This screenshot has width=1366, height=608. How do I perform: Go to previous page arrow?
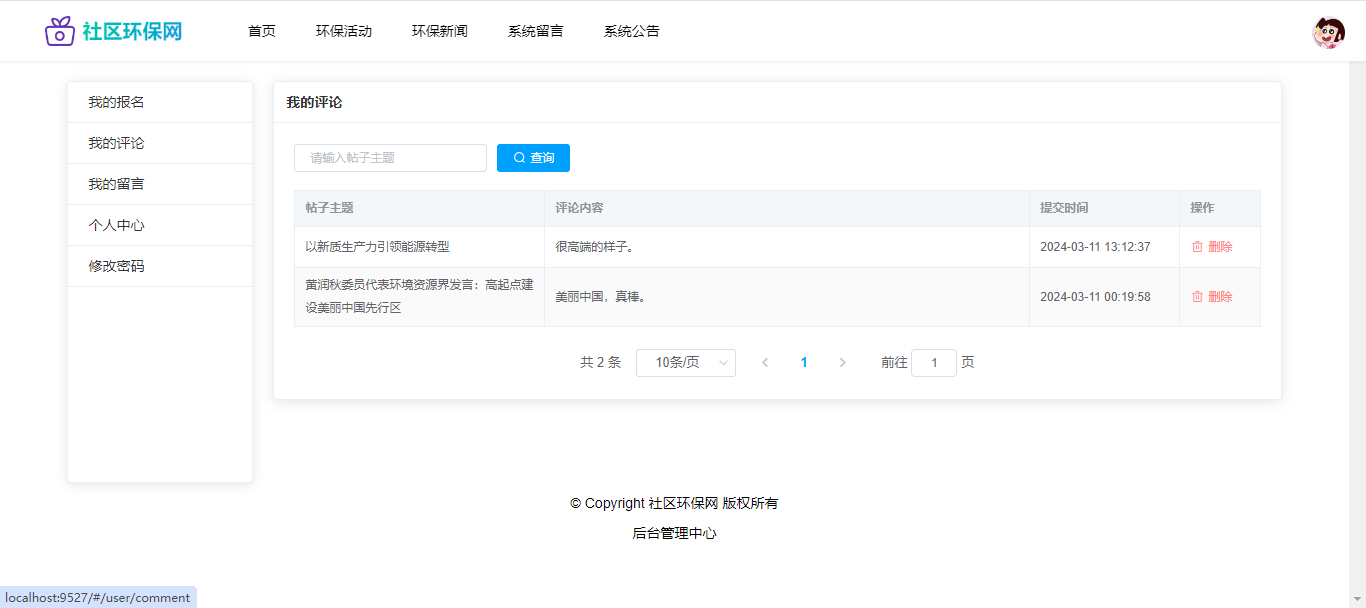765,363
